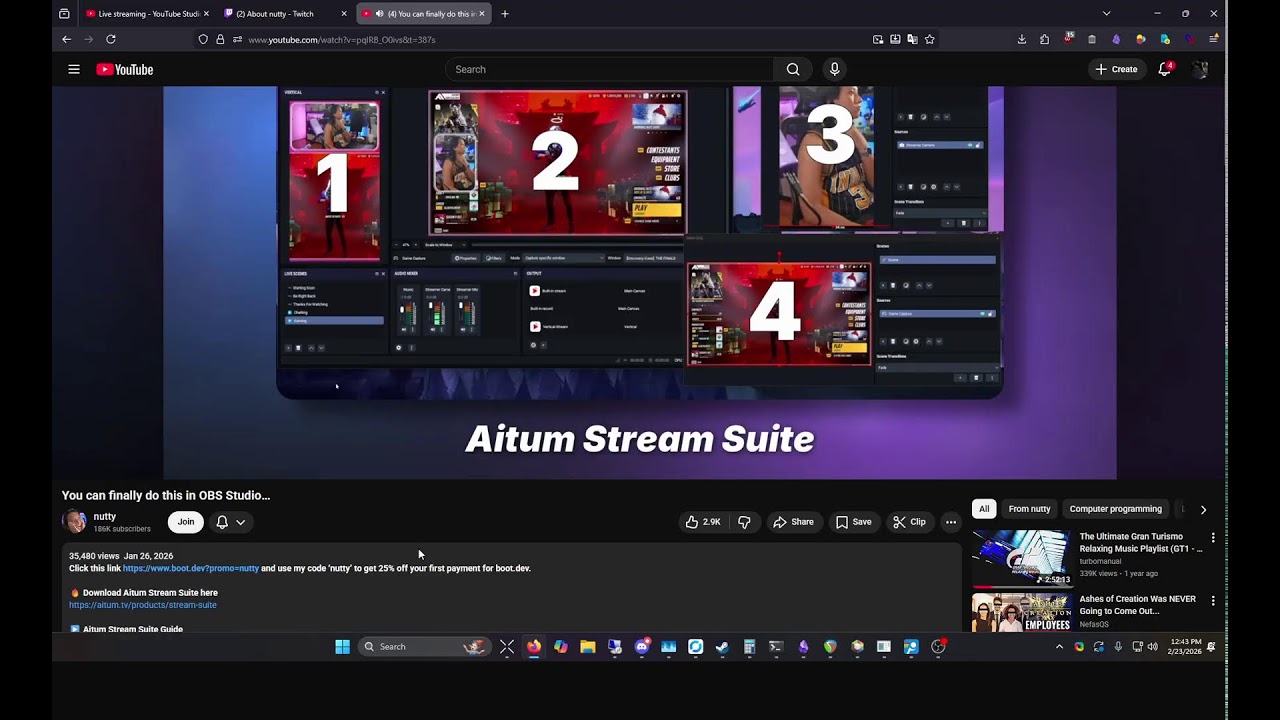The height and width of the screenshot is (720, 1280).
Task: Click the YouTube Create button
Action: [x=1116, y=69]
